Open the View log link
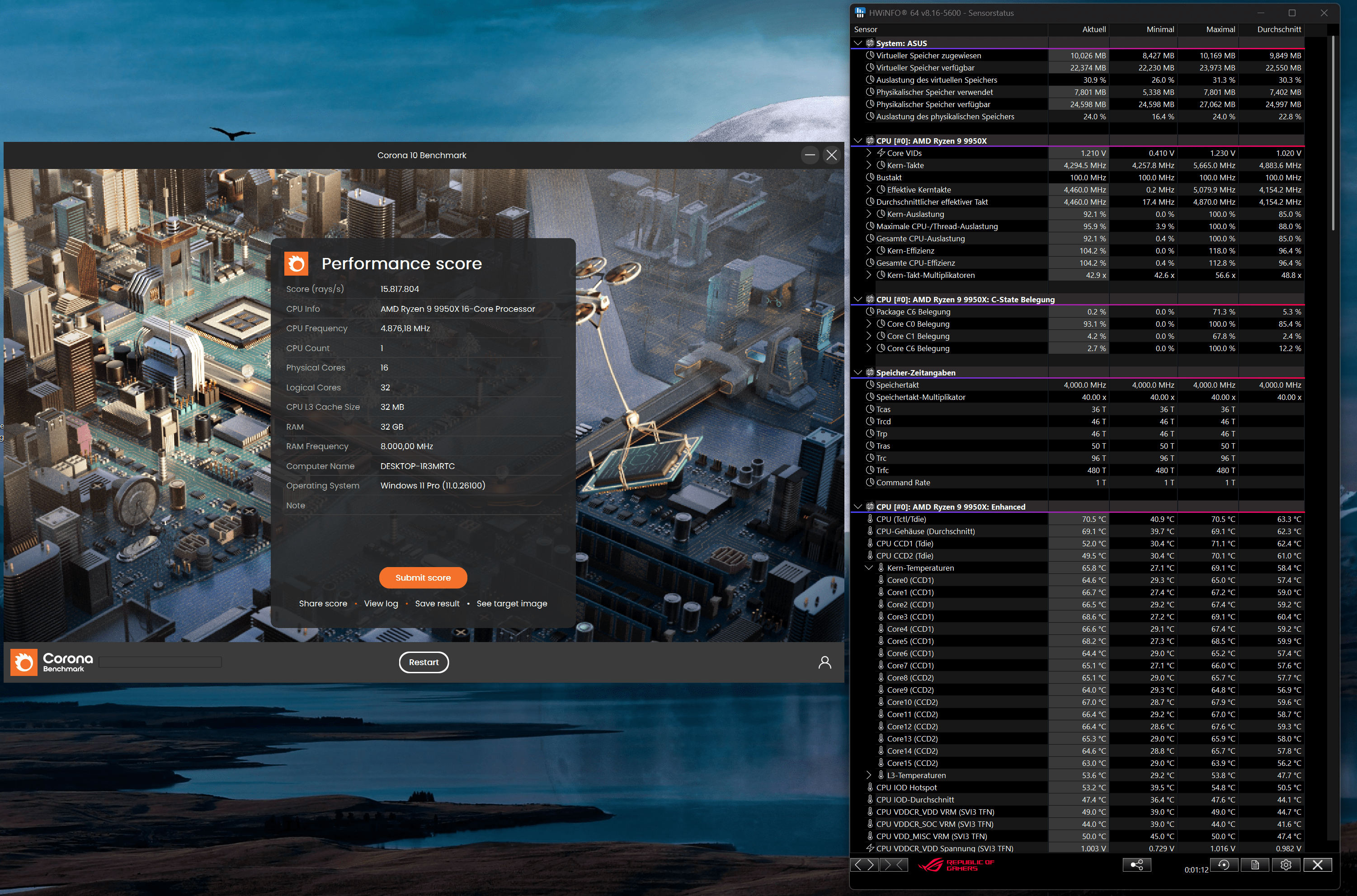The height and width of the screenshot is (896, 1357). 381,603
